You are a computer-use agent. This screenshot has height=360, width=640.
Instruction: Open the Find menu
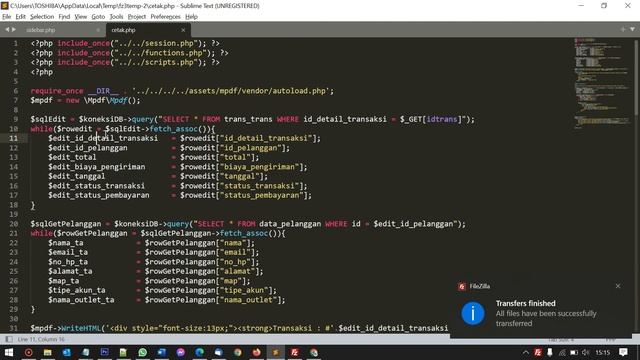tap(64, 17)
